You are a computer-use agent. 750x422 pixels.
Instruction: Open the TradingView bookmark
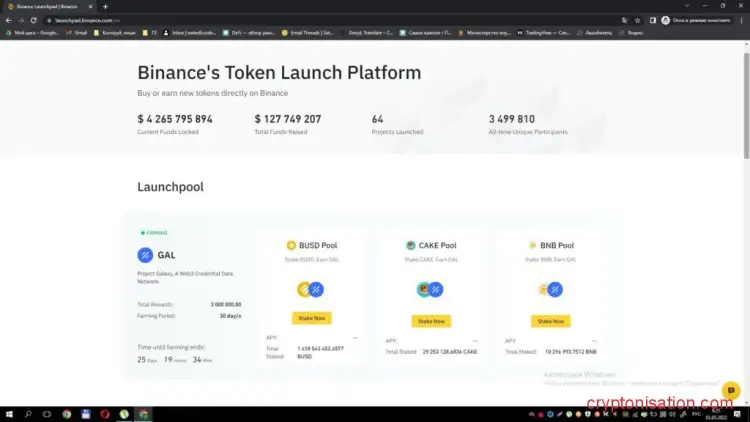pyautogui.click(x=543, y=33)
